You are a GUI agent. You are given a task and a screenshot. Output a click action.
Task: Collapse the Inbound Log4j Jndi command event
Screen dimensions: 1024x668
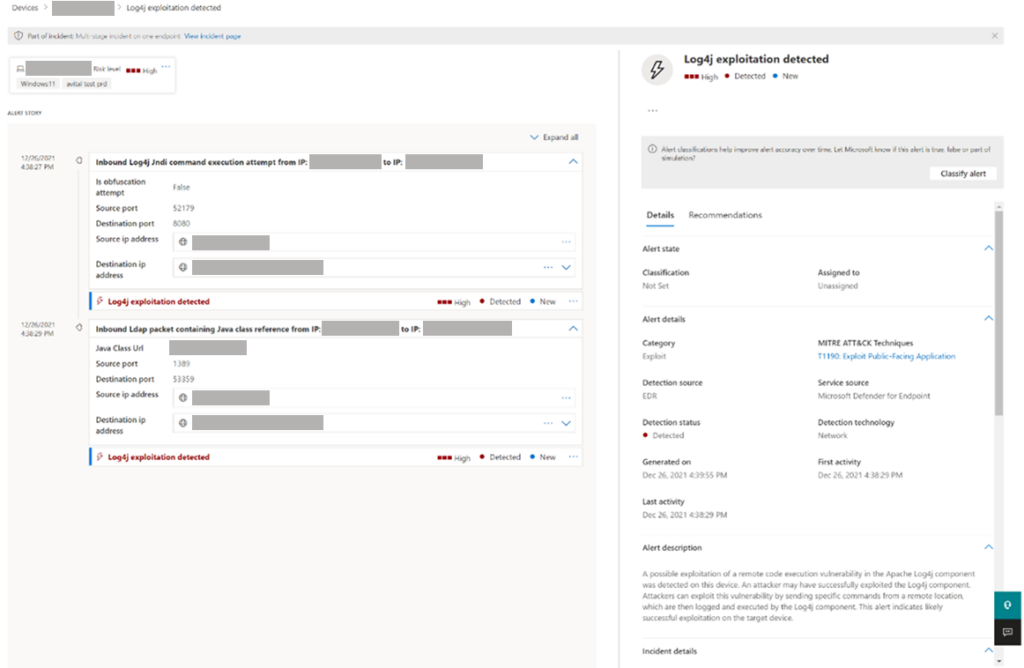click(x=572, y=160)
